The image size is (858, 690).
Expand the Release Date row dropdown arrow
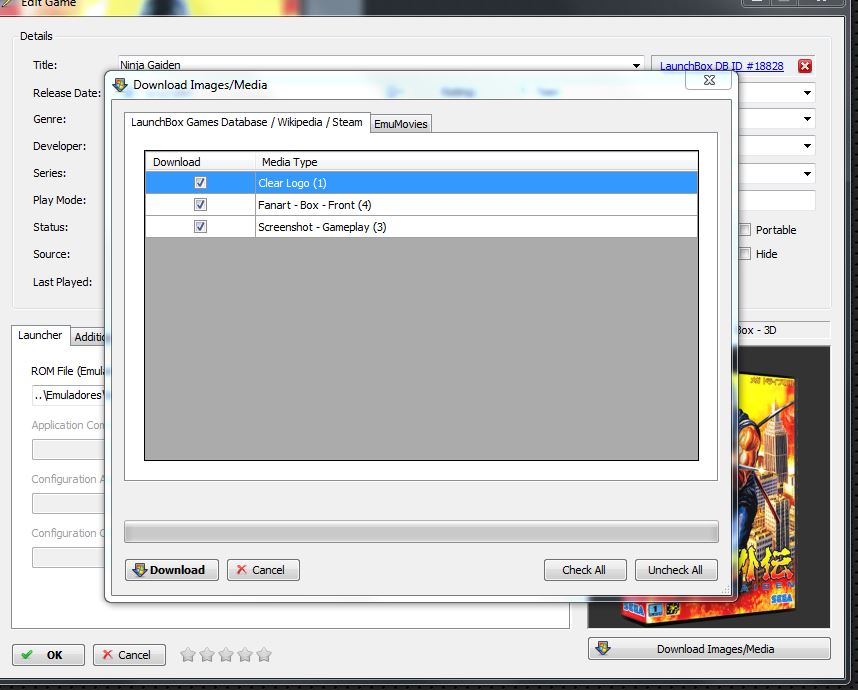(x=807, y=93)
